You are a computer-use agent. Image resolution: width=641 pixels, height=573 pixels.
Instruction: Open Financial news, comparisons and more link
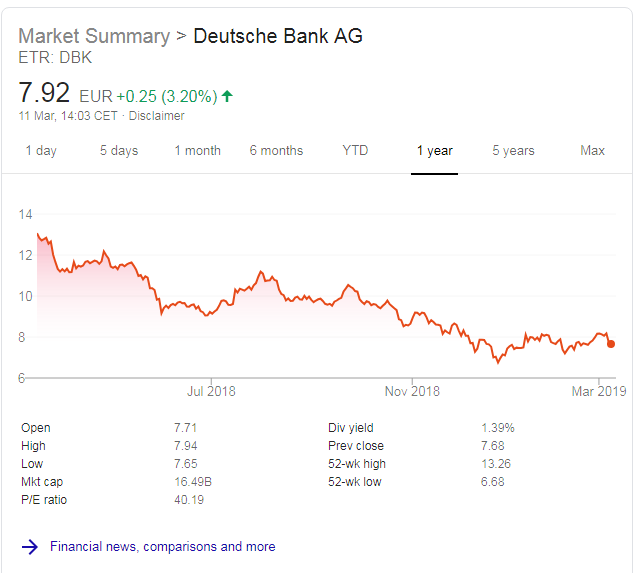163,547
